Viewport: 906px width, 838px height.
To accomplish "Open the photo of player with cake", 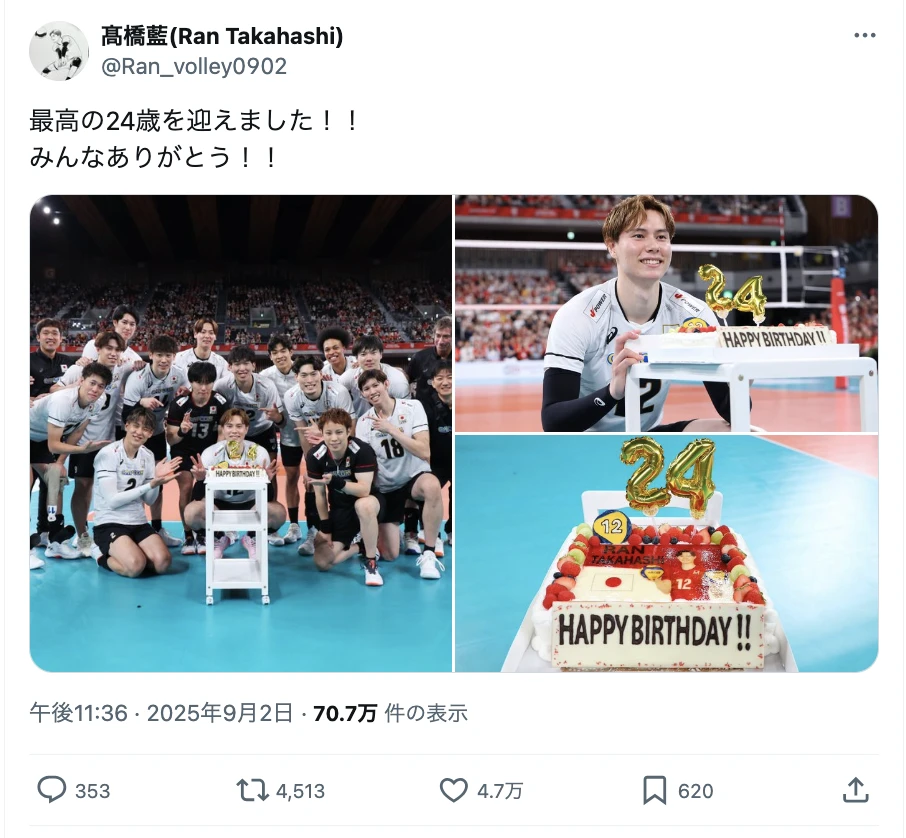I will 666,313.
